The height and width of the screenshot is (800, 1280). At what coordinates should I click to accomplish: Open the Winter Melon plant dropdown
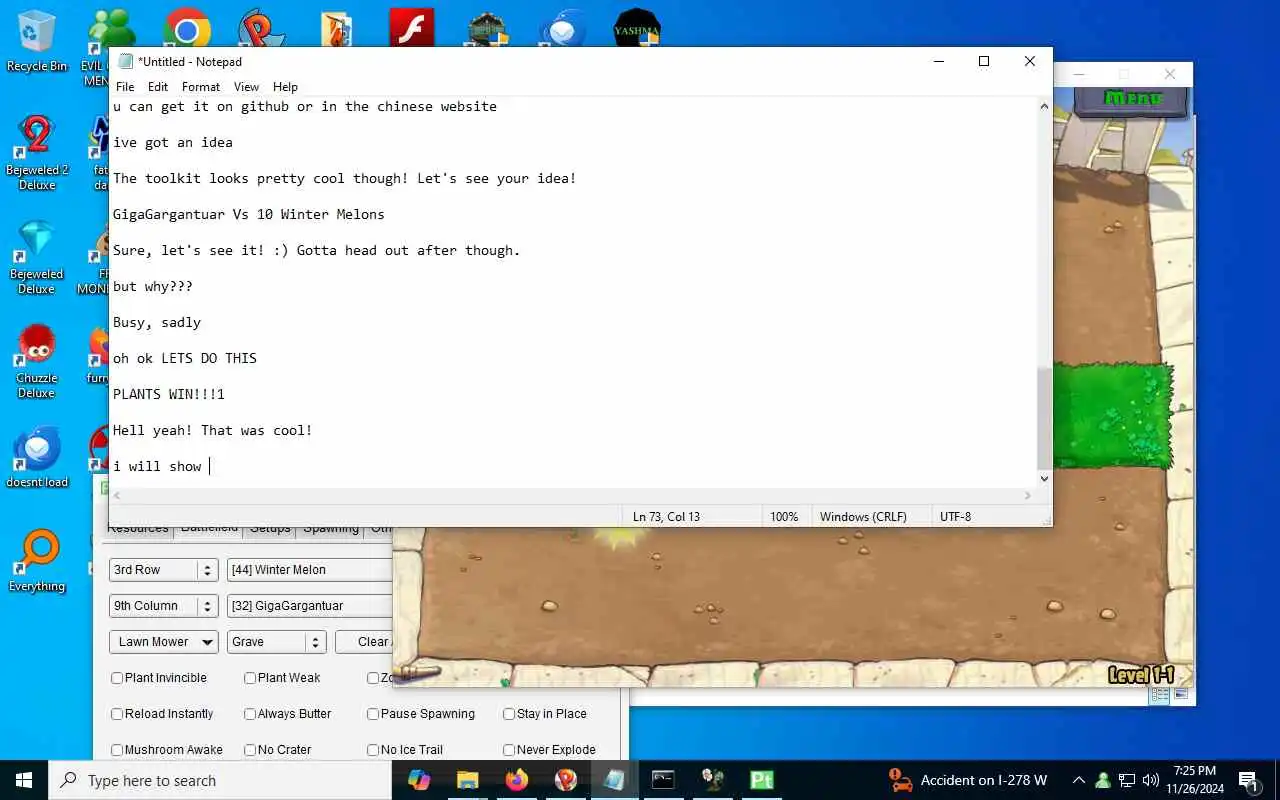309,570
